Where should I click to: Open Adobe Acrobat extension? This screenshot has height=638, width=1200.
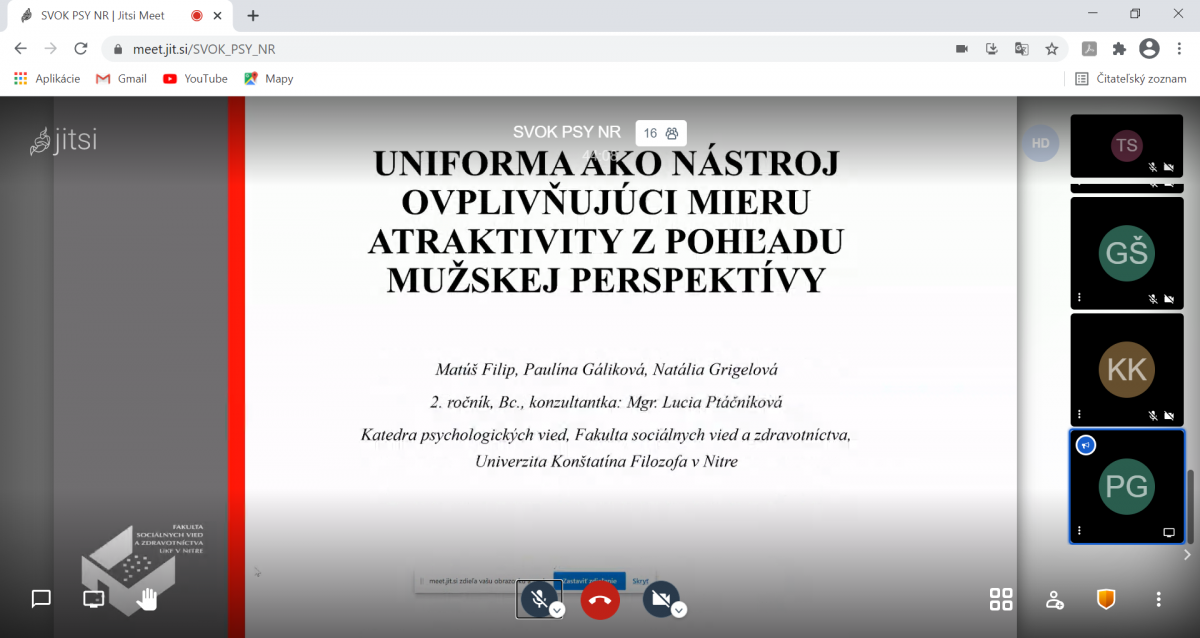[1090, 48]
